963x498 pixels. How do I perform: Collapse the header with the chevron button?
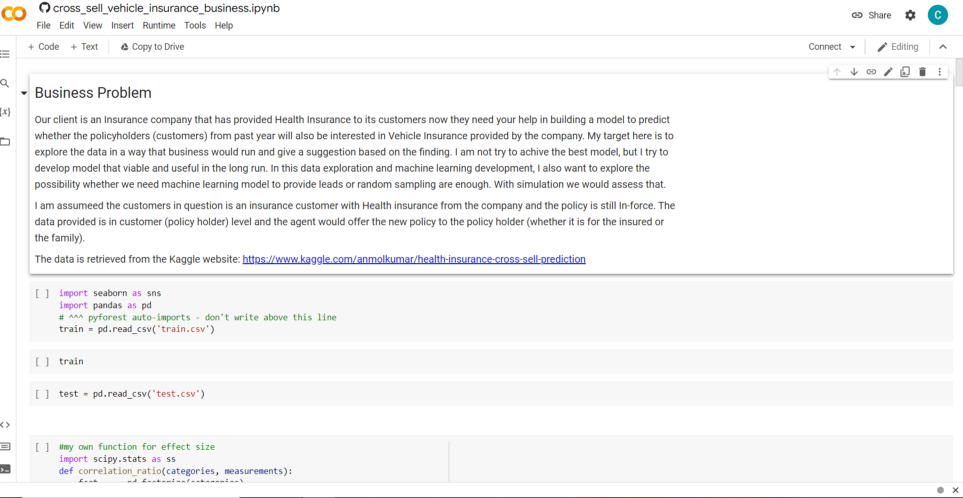[942, 47]
